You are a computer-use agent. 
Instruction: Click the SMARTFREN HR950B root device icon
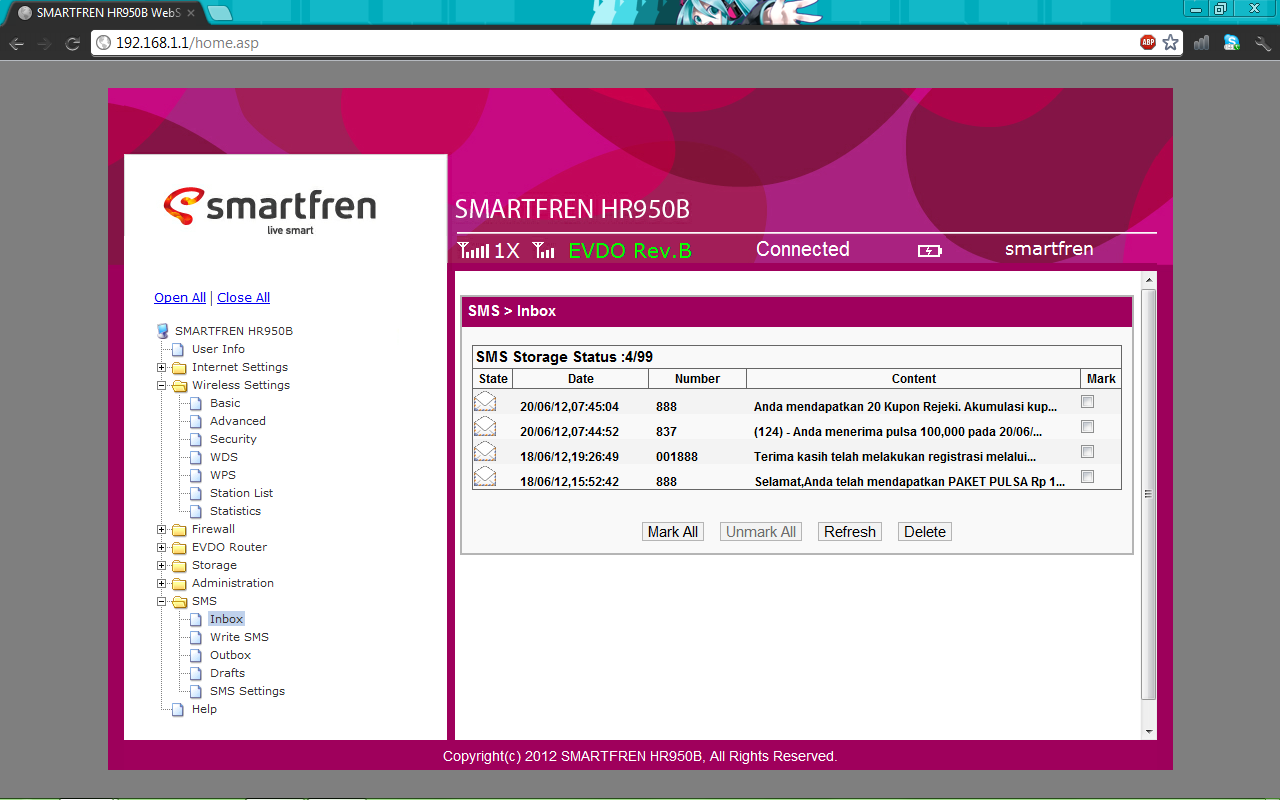point(163,331)
